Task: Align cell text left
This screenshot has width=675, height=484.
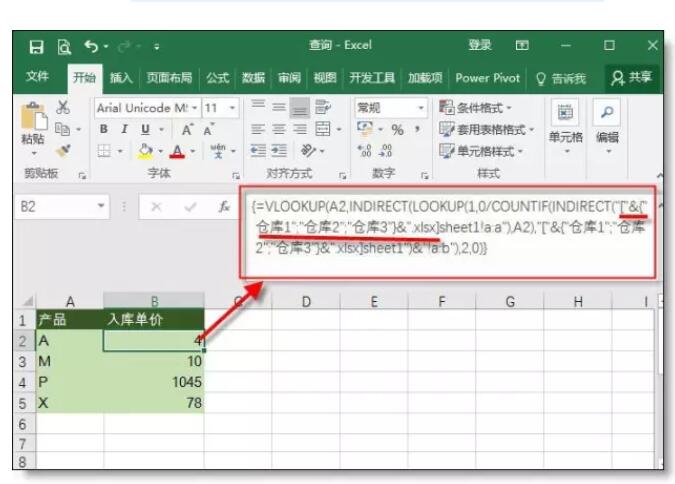Action: [258, 129]
